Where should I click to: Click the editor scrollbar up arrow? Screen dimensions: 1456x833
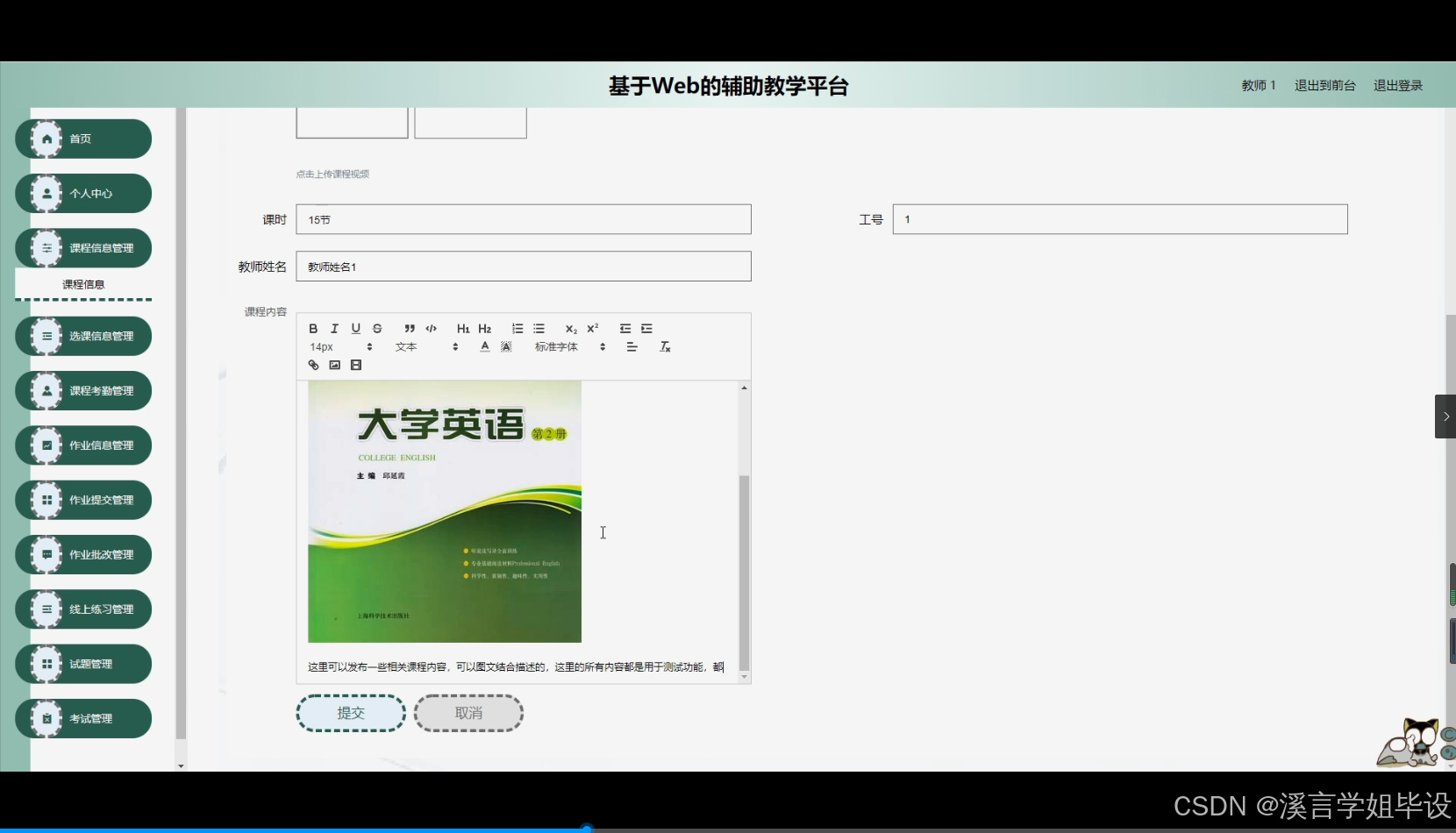tap(744, 388)
